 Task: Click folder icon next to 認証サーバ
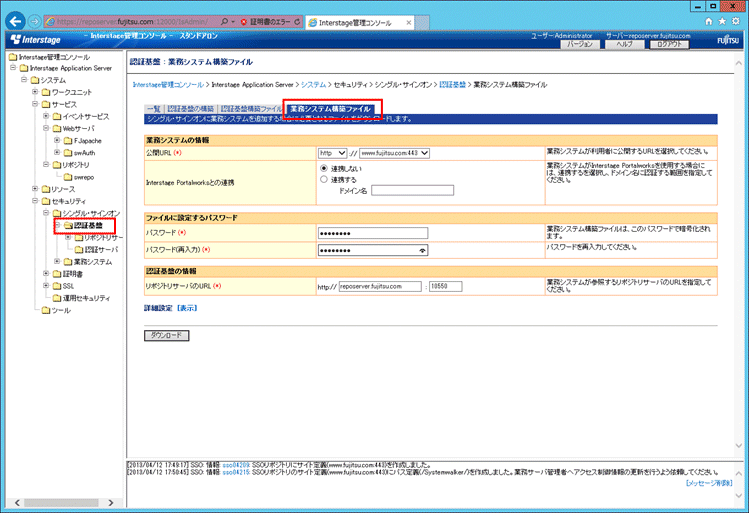point(79,249)
